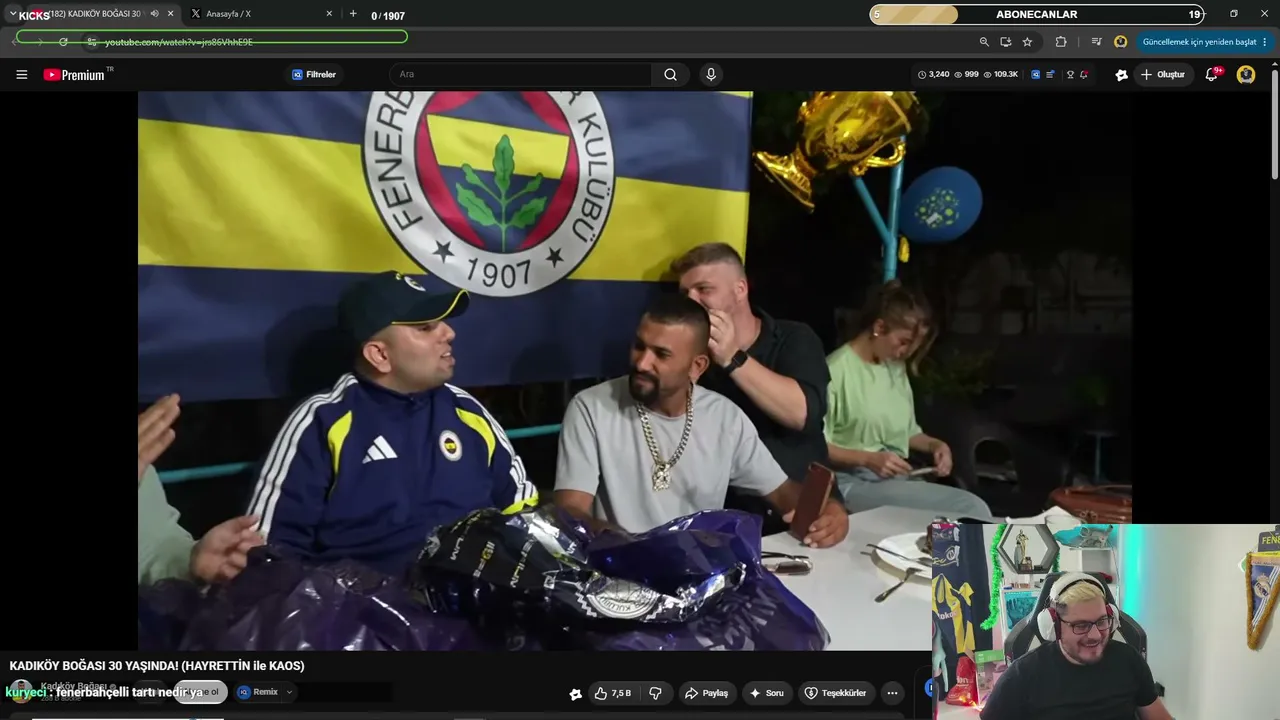Screen dimensions: 1280x720
Task: Click the Filtreler button
Action: 314,75
